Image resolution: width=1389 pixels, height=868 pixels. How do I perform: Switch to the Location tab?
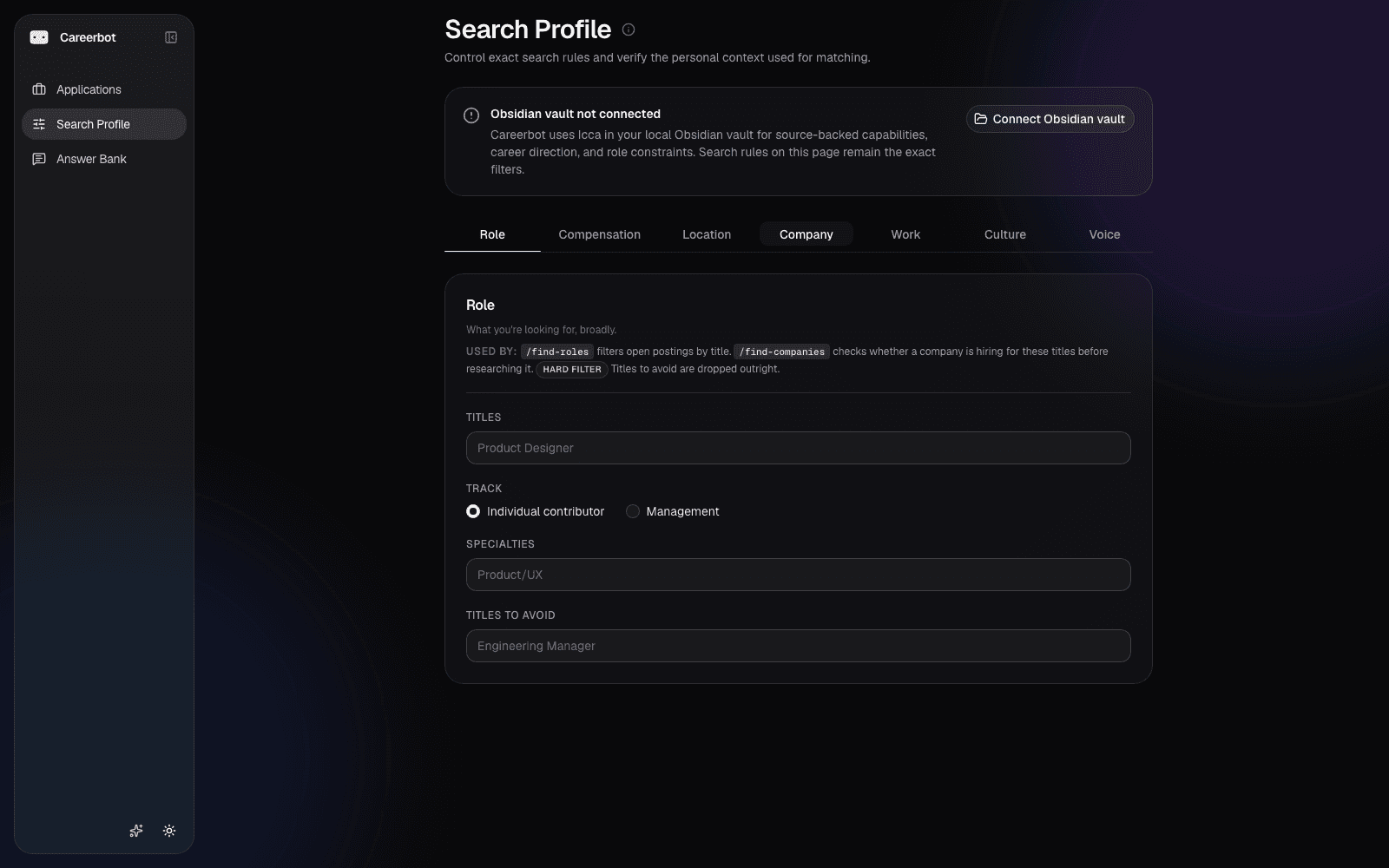707,234
